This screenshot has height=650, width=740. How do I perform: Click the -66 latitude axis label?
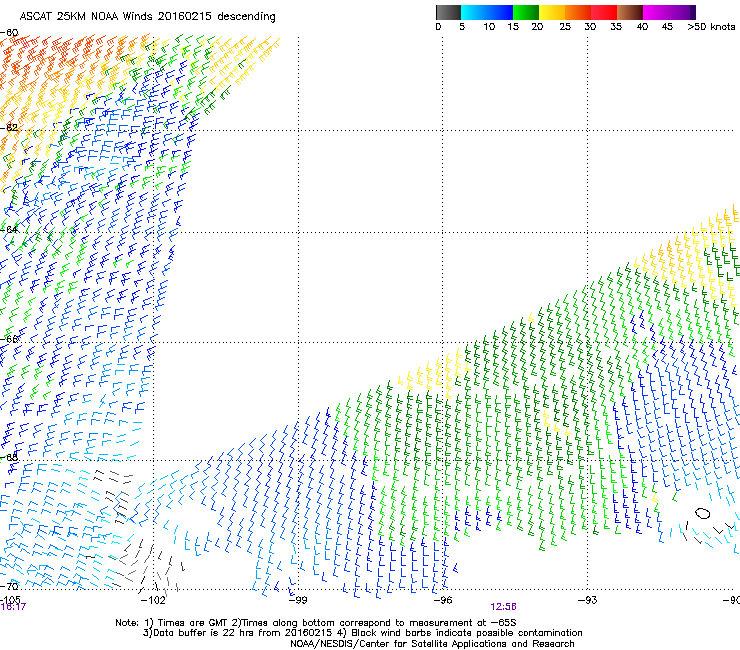[x=9, y=339]
